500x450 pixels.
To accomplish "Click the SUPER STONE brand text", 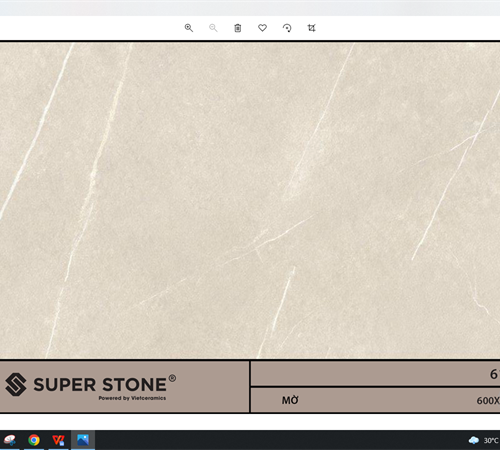I will pyautogui.click(x=100, y=385).
